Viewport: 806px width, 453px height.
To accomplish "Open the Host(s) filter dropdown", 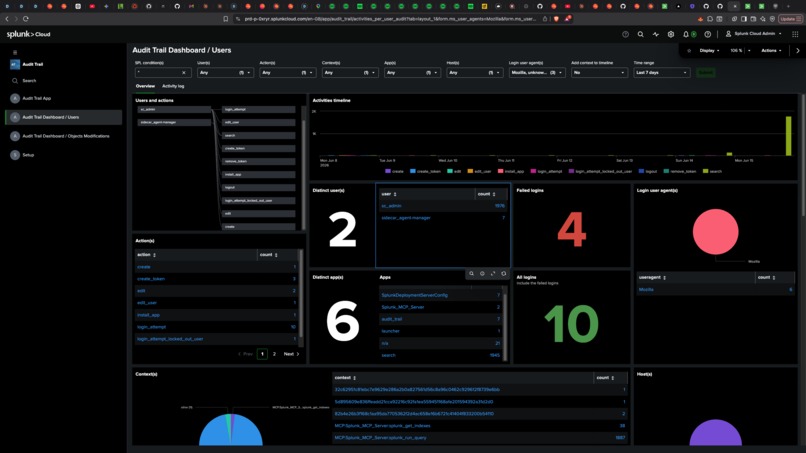I will click(x=474, y=73).
